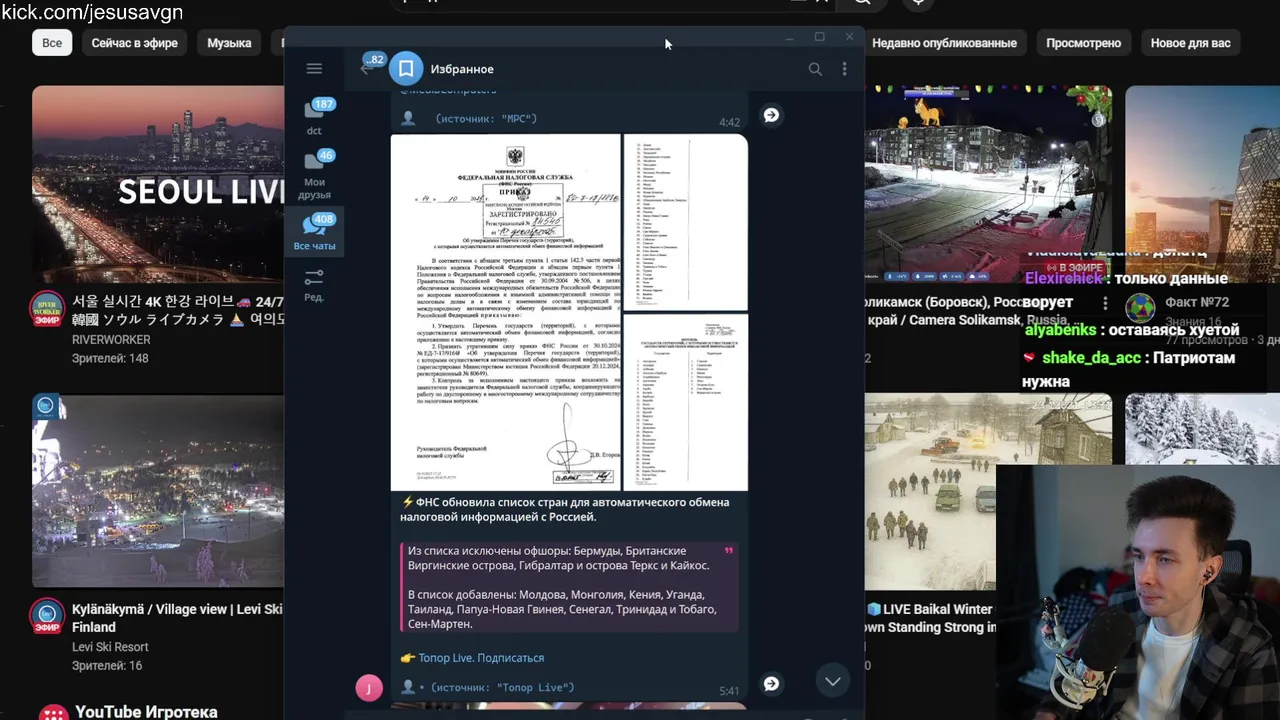
Task: Open the SEOUL LIVE video thumbnail
Action: (158, 184)
